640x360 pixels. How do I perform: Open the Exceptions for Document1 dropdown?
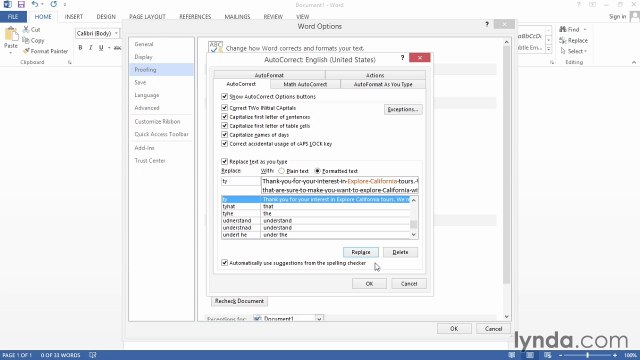319,318
